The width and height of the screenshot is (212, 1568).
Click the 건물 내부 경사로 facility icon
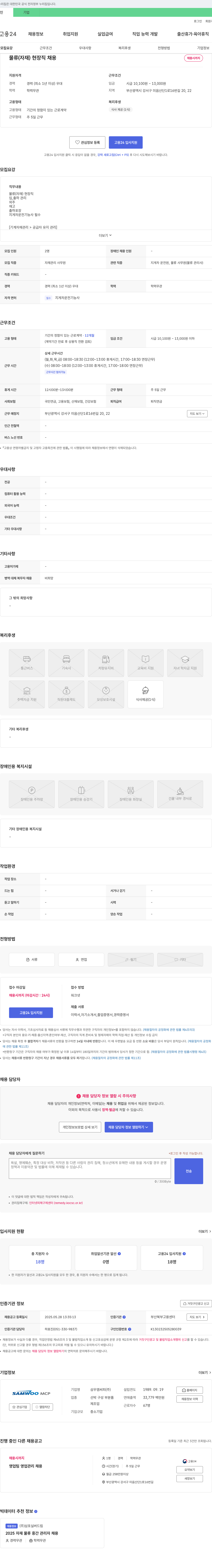(180, 794)
